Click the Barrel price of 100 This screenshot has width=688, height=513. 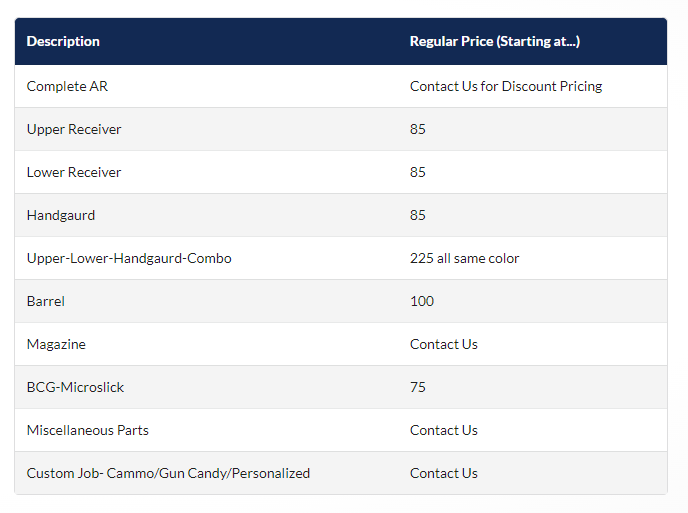click(422, 301)
